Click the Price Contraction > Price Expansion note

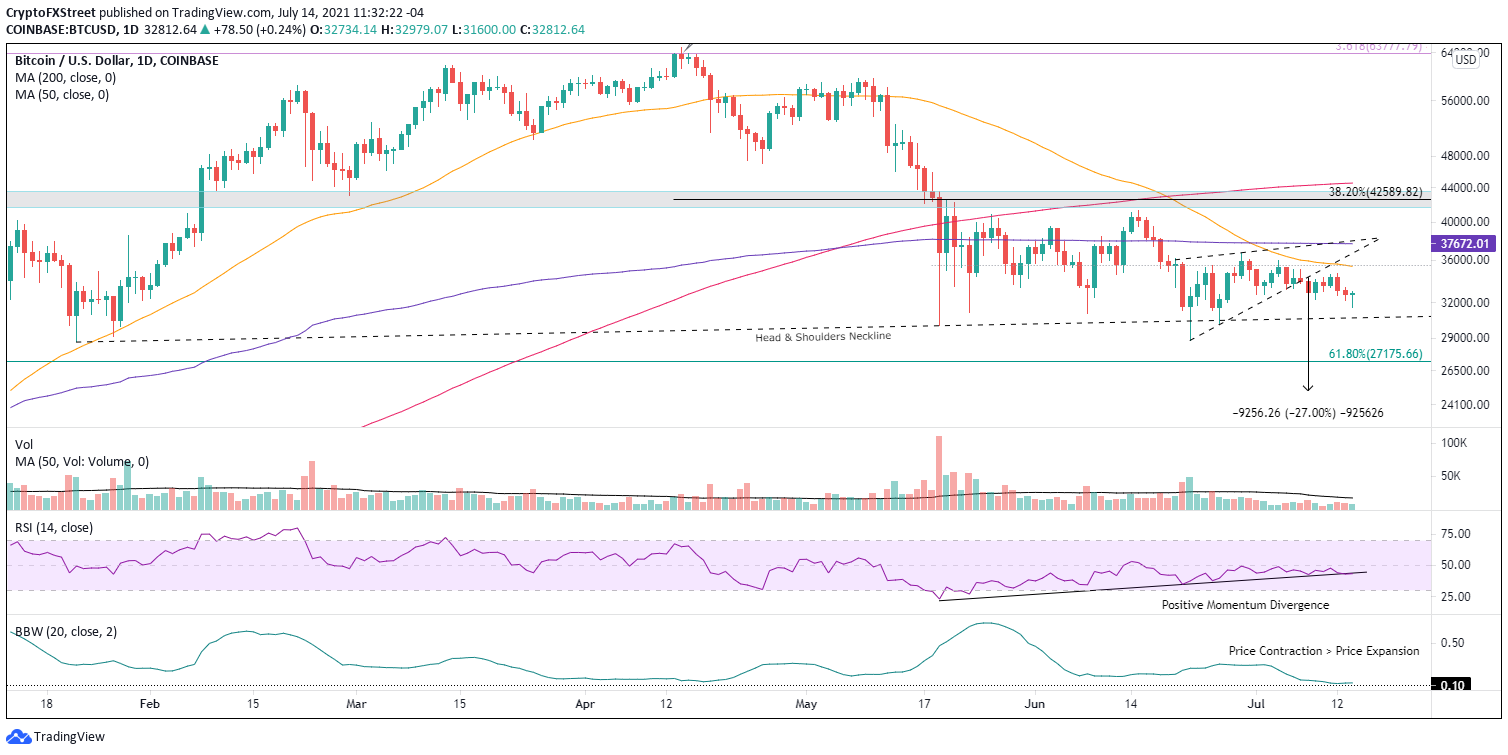pos(1324,651)
